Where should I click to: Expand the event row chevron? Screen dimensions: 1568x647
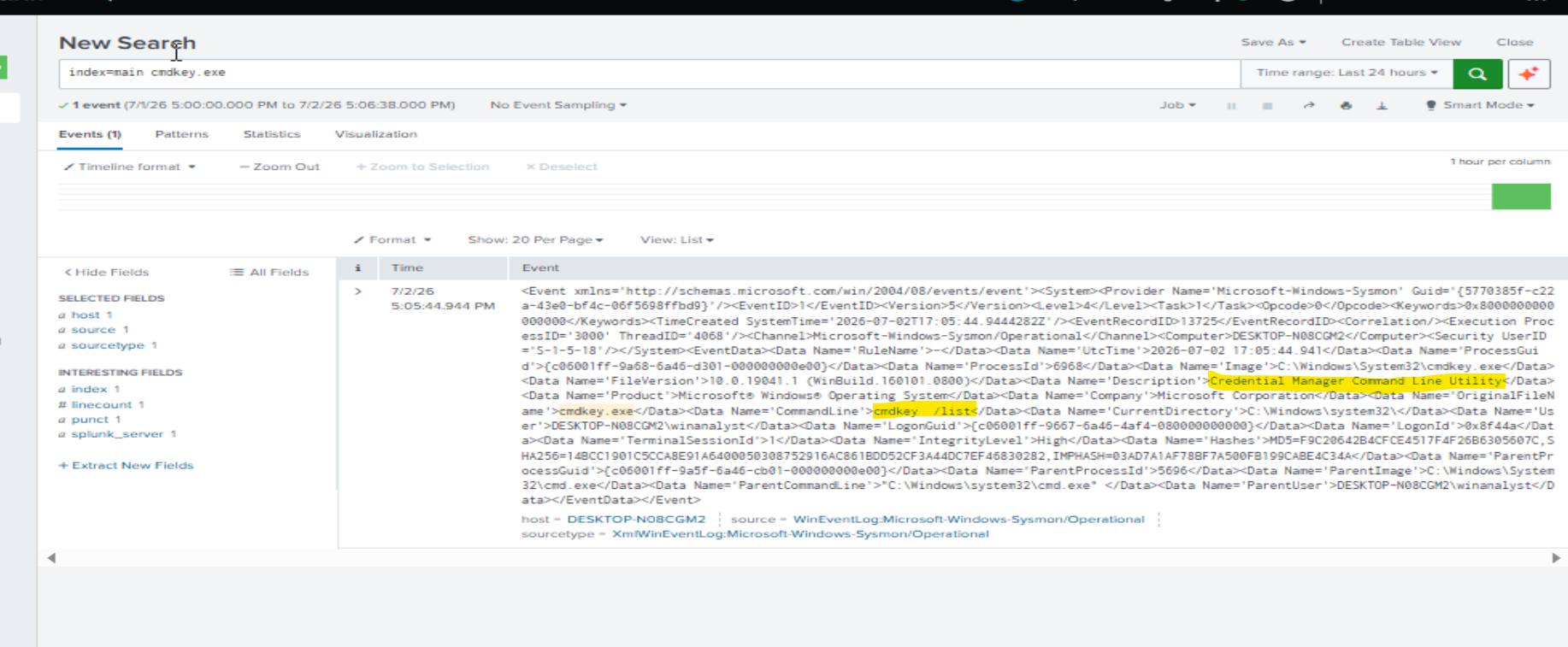358,291
